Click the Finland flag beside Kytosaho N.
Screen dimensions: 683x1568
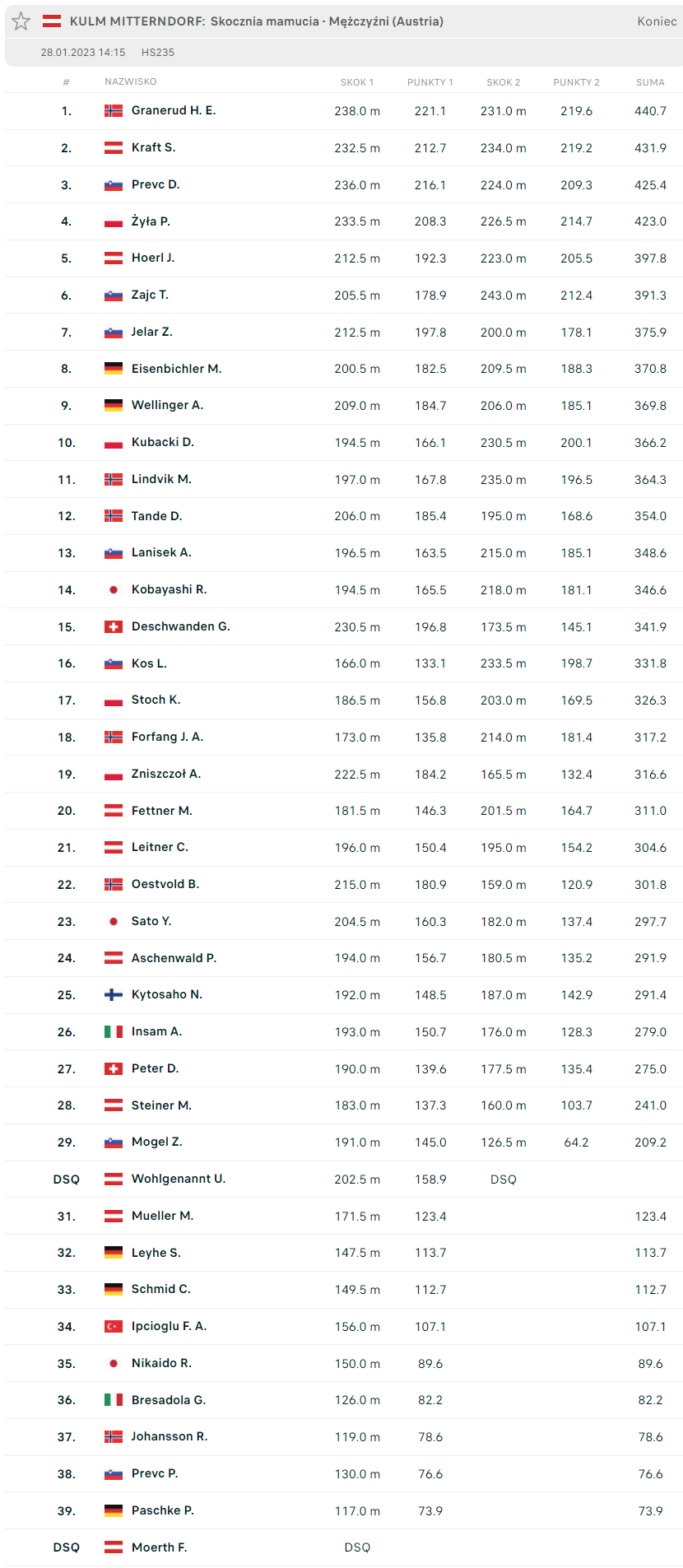[114, 994]
